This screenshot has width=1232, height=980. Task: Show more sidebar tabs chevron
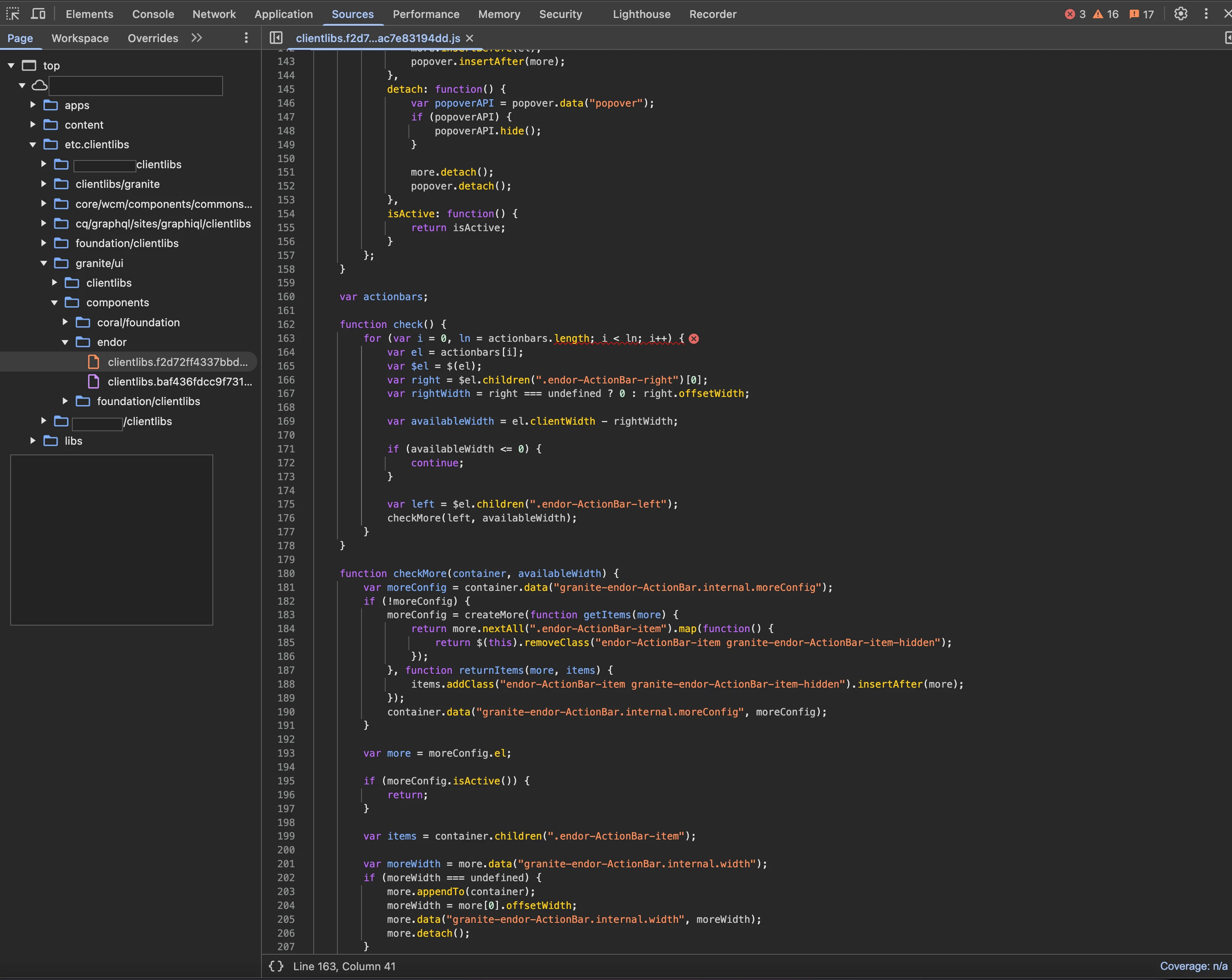(196, 38)
